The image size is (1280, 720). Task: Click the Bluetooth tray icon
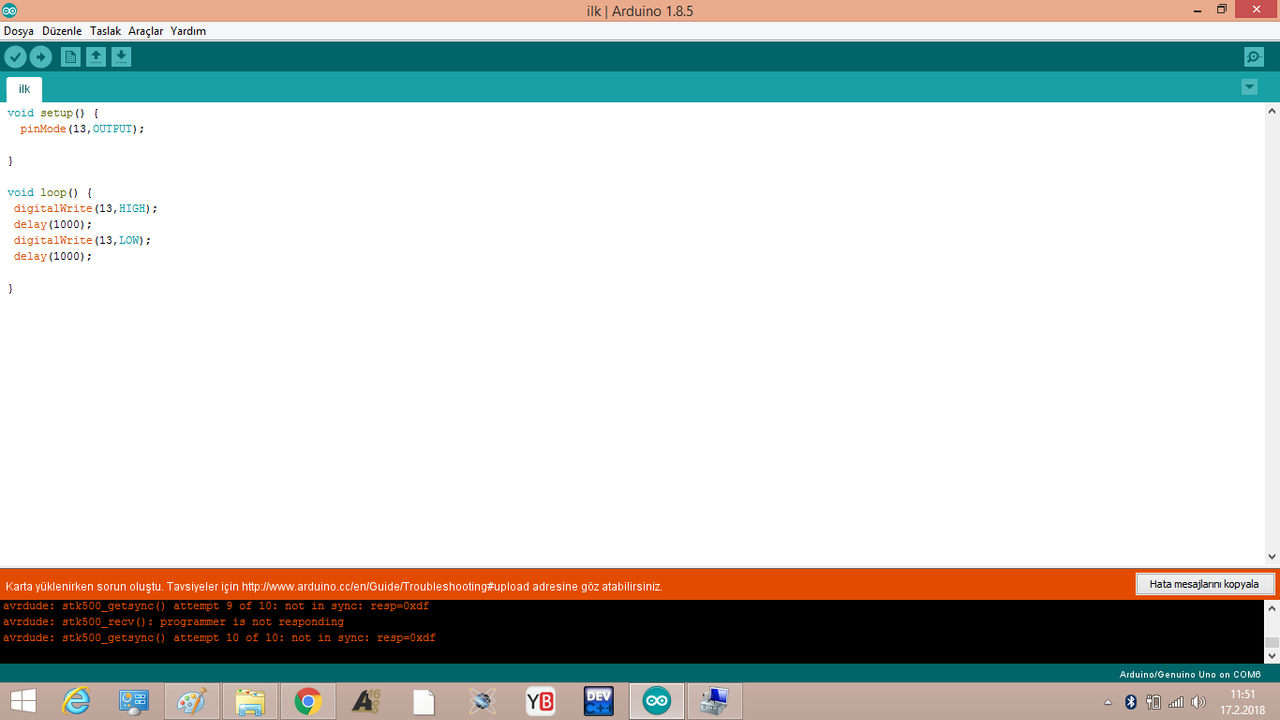coord(1131,702)
